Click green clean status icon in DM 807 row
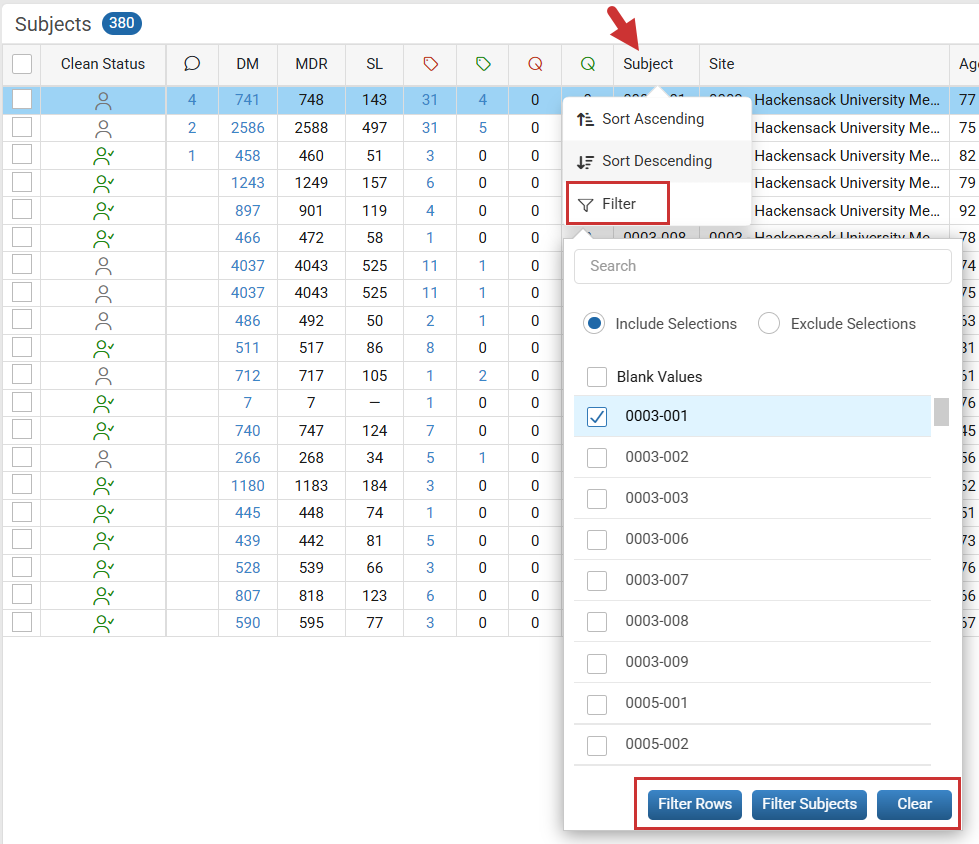The image size is (979, 844). [103, 596]
